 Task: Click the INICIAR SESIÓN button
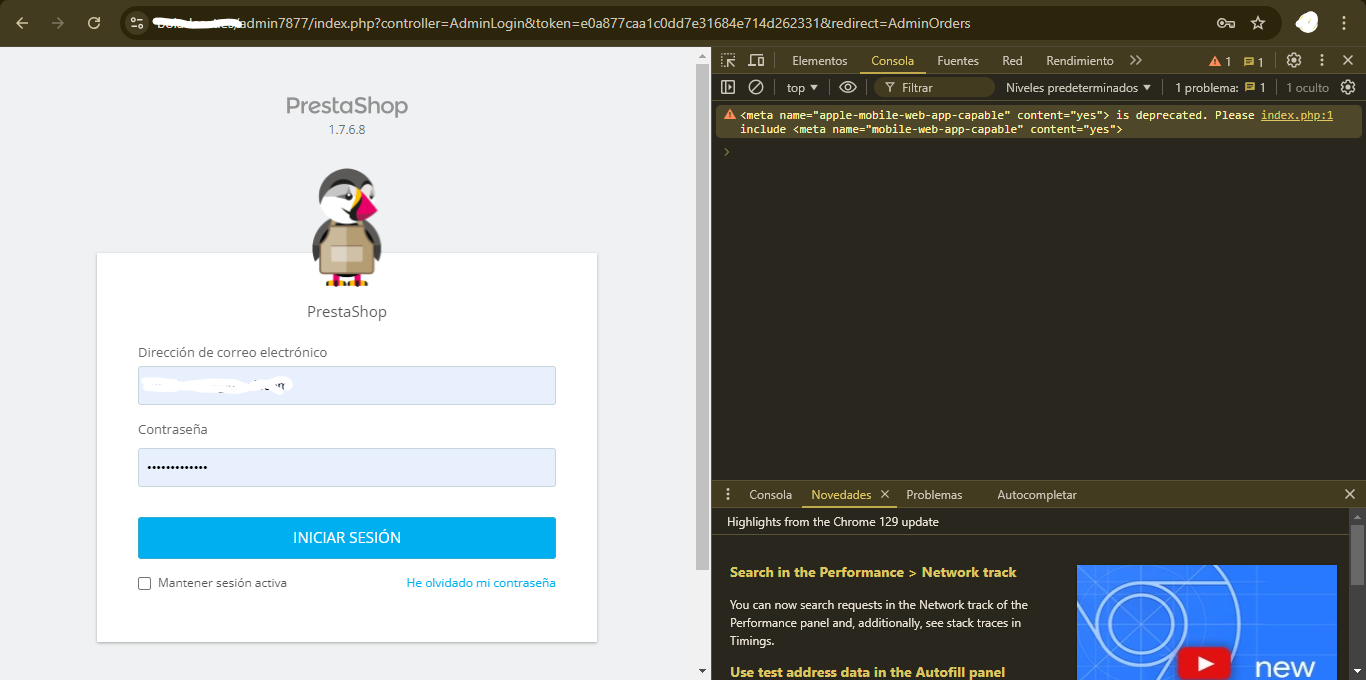click(347, 538)
